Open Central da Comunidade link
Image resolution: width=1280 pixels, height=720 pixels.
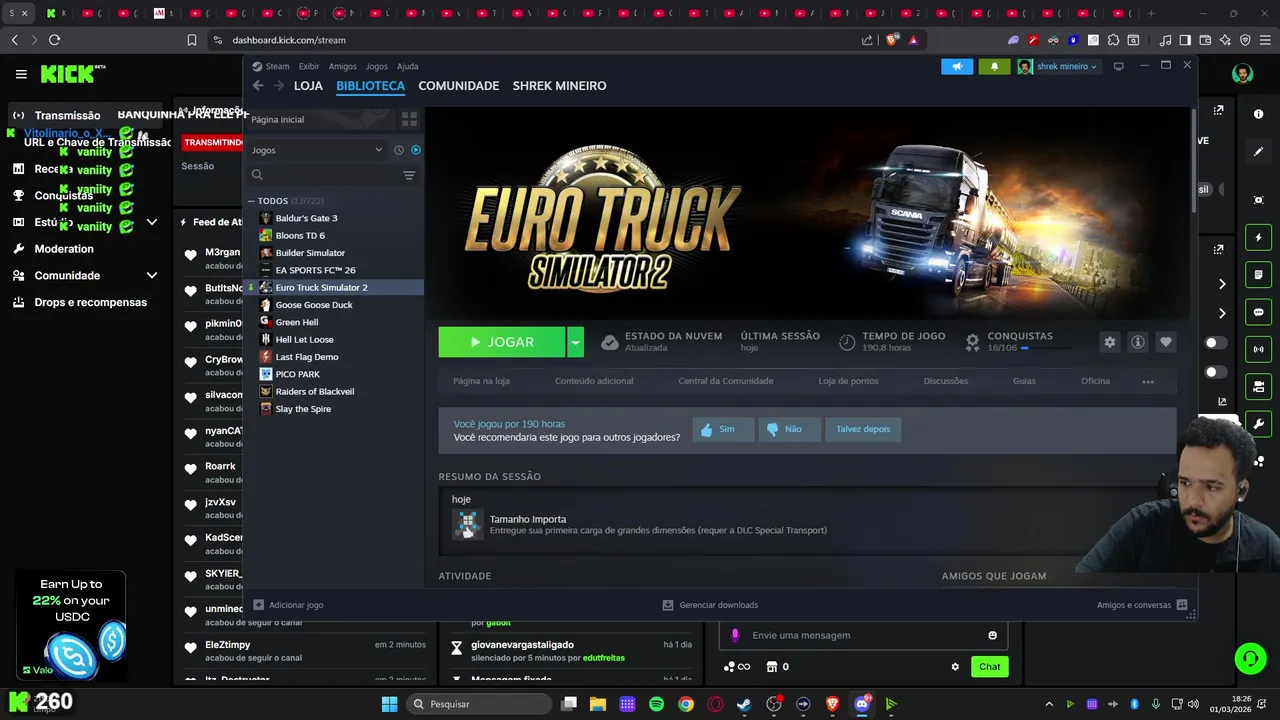pos(725,381)
